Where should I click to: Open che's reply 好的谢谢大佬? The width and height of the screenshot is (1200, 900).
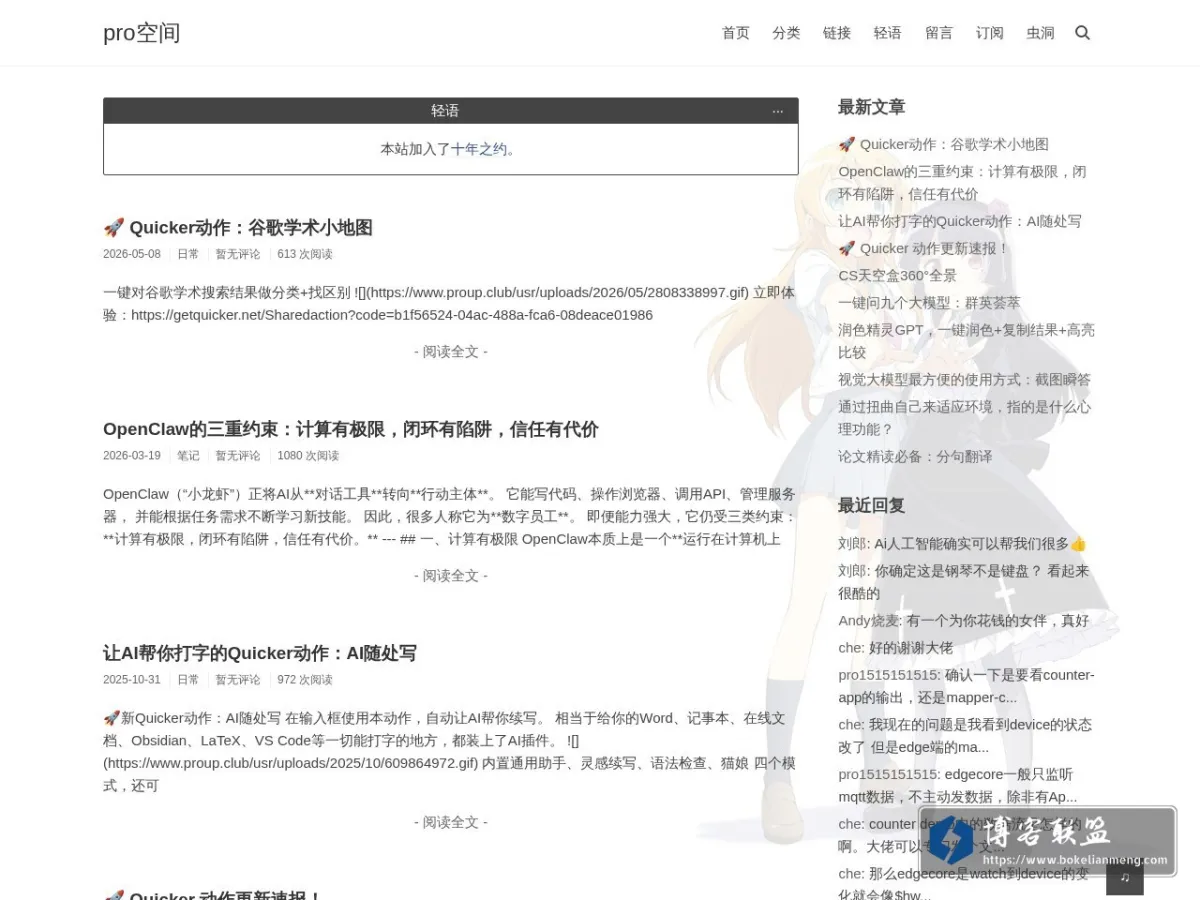tap(910, 648)
